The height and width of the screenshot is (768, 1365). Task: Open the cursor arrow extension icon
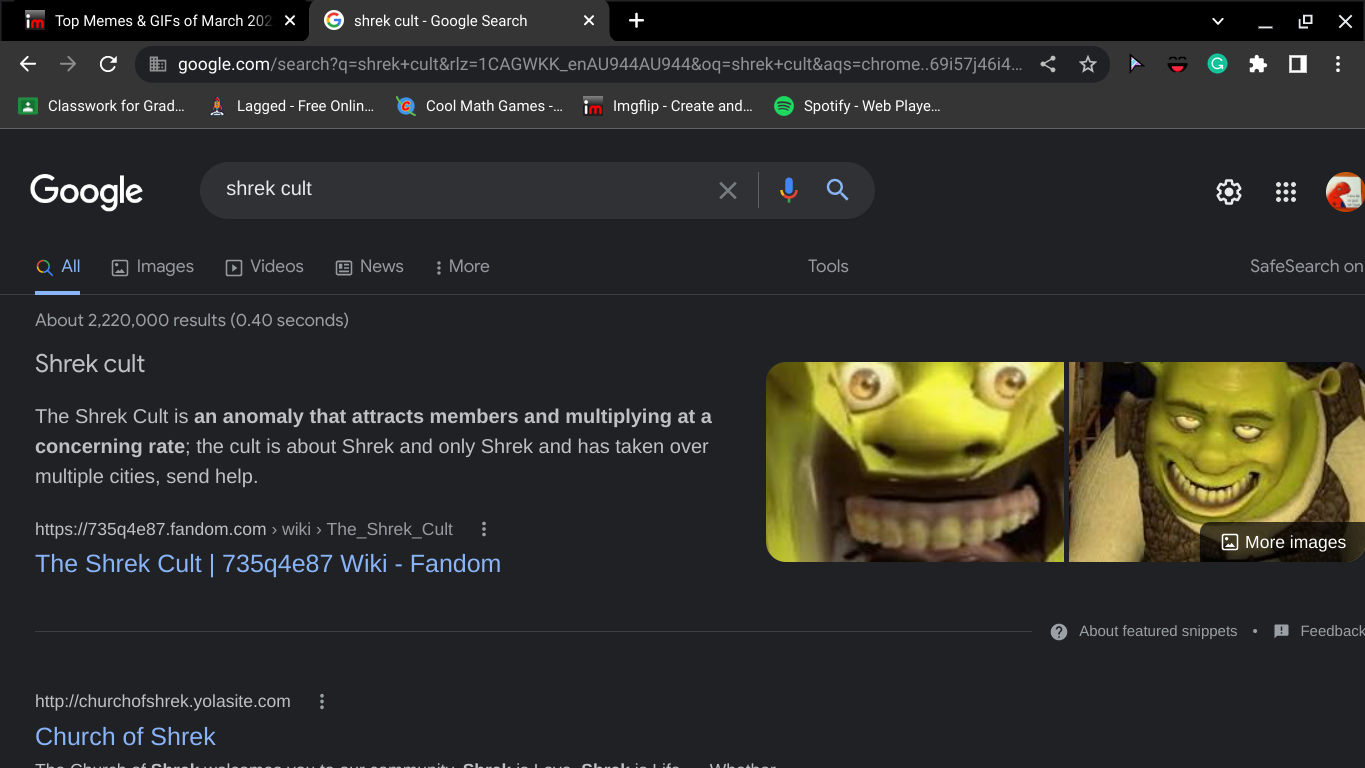point(1135,64)
